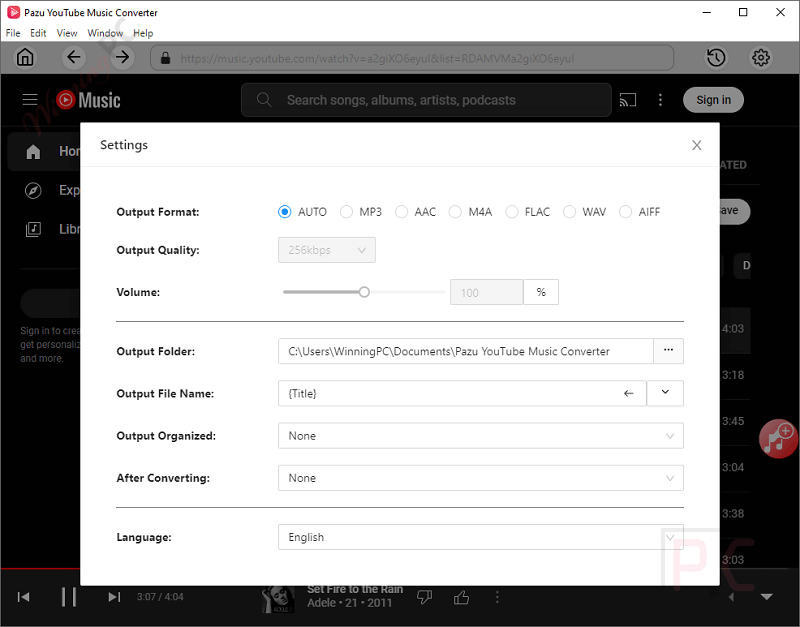Click the 4:03 duration track row
This screenshot has height=627, width=800.
click(x=735, y=329)
